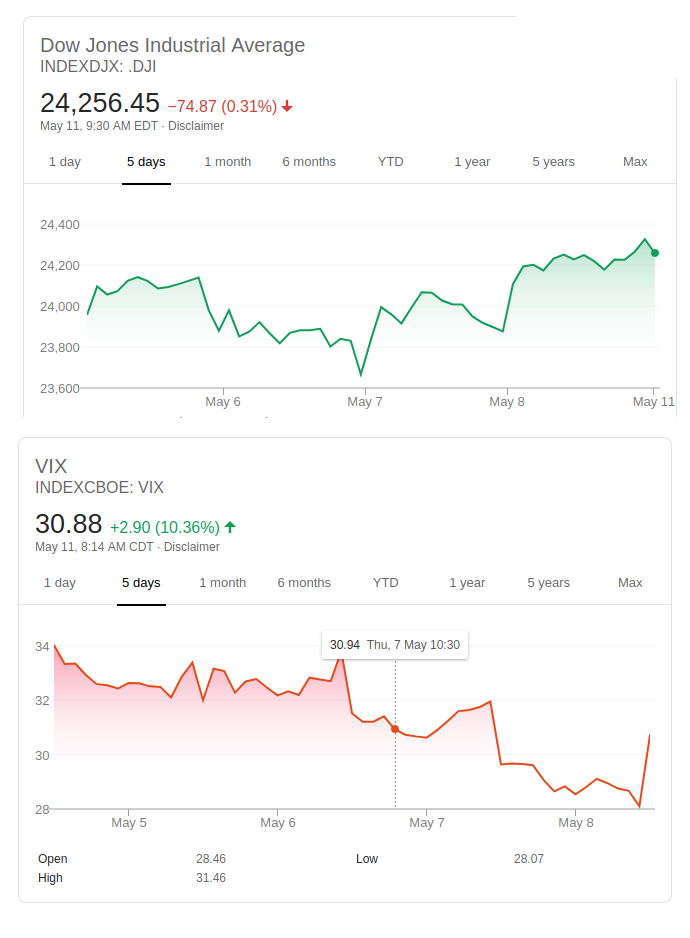
Task: Click the green up arrow beside VIX change
Action: click(x=230, y=527)
